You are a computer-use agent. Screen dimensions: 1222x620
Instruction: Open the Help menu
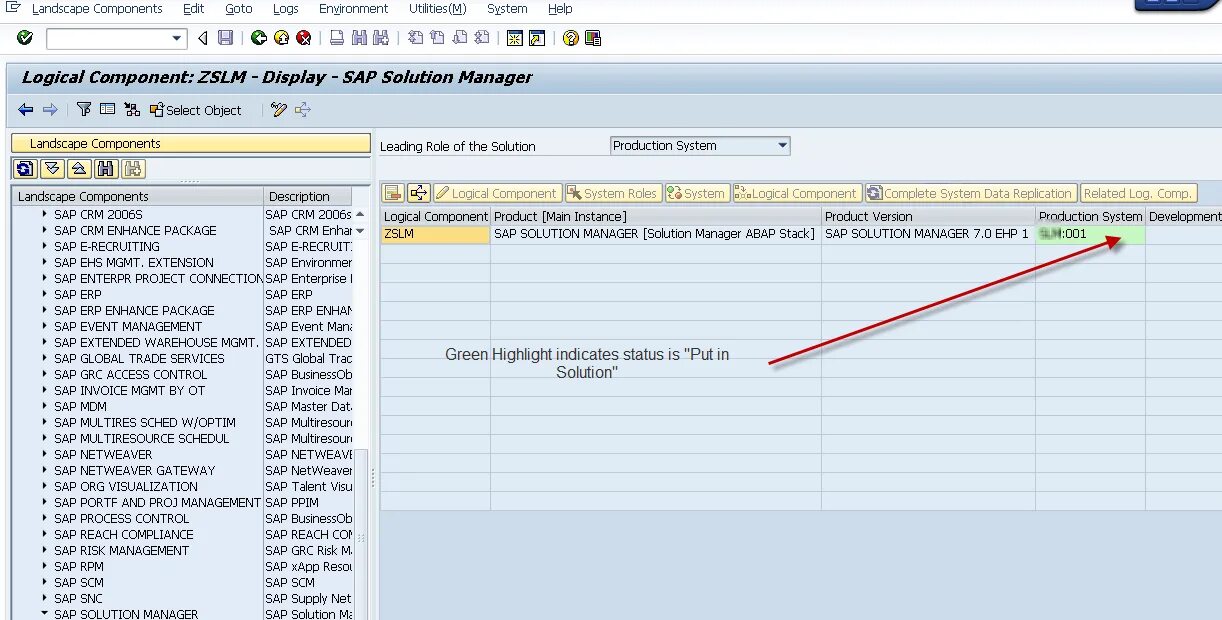(560, 9)
